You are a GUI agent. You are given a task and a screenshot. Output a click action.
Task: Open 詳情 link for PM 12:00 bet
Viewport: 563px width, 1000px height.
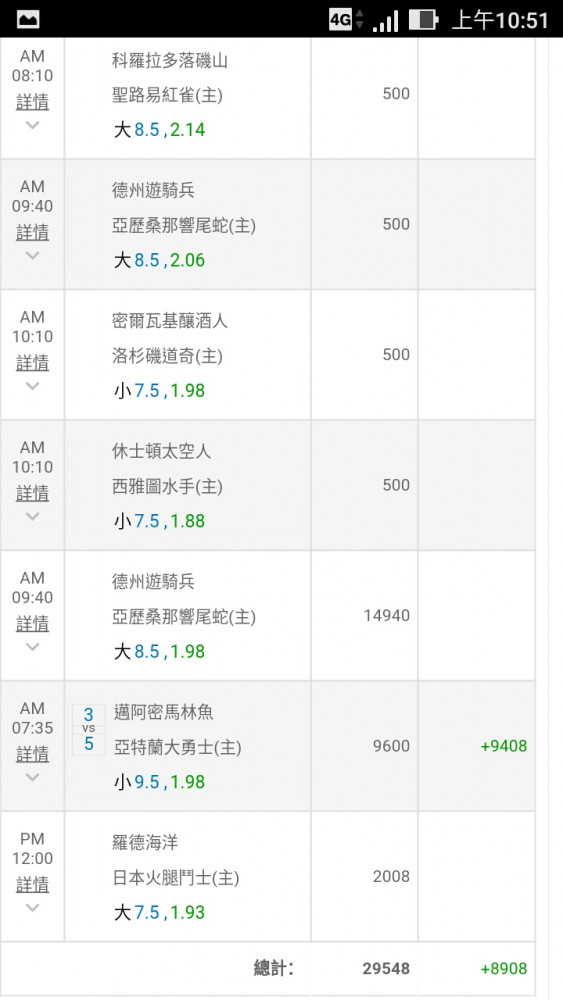pyautogui.click(x=33, y=885)
